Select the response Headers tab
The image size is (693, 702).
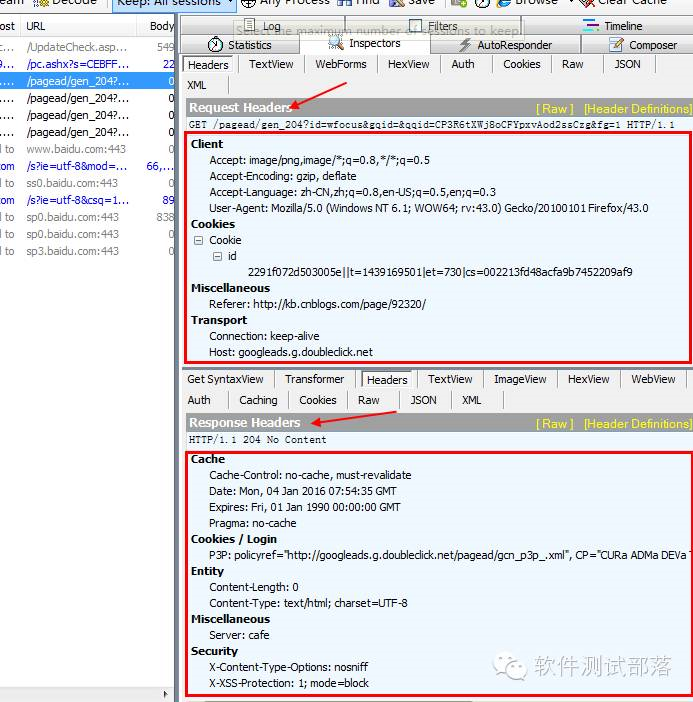[387, 380]
